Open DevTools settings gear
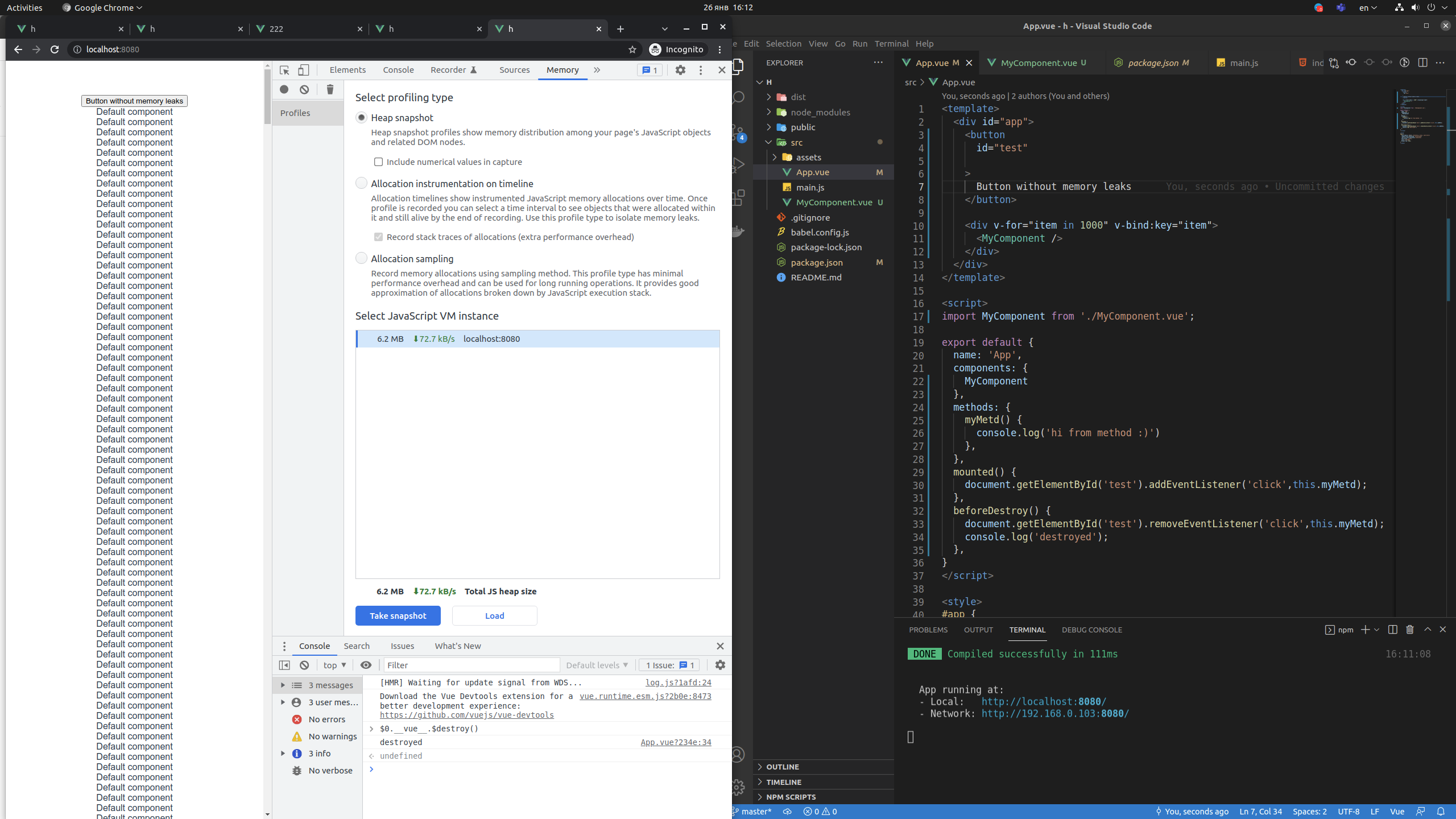Screen dimensions: 1456x819 680,70
